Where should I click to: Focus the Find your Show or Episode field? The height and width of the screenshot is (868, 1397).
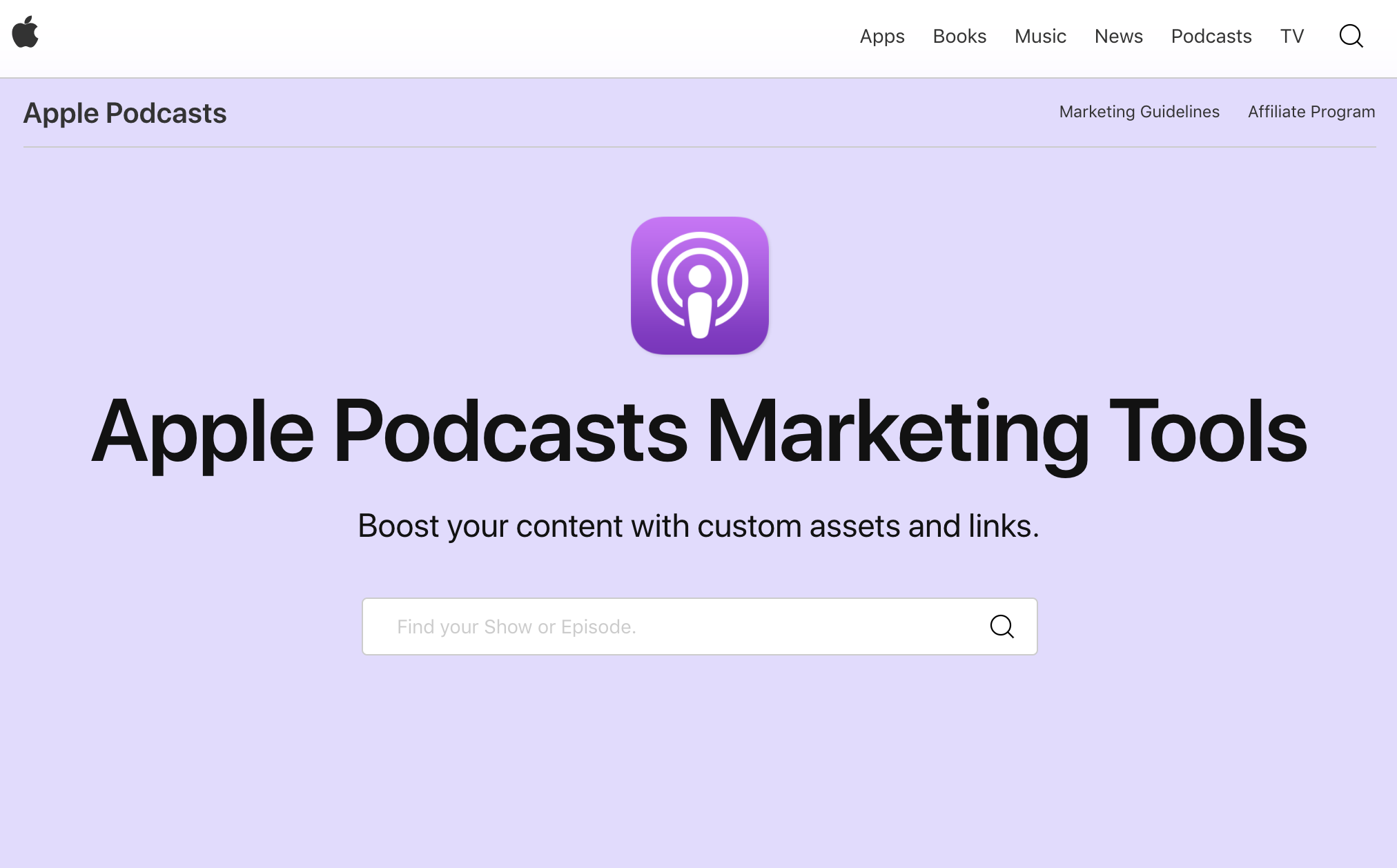699,627
